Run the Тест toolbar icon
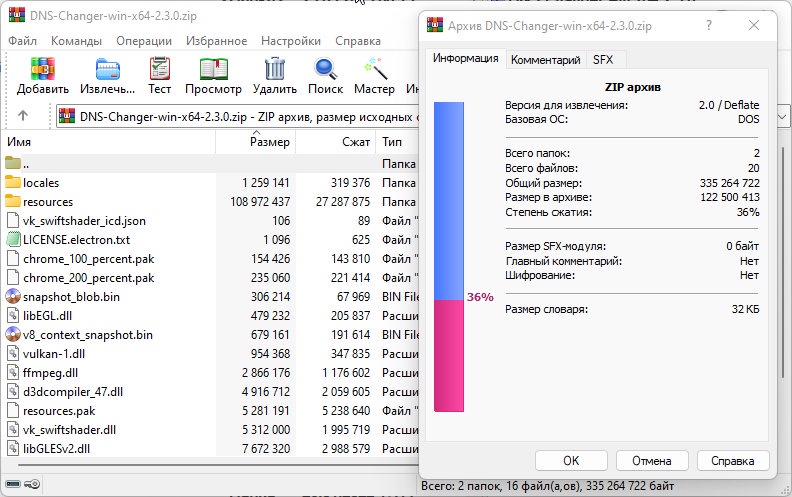The width and height of the screenshot is (792, 497). [160, 69]
